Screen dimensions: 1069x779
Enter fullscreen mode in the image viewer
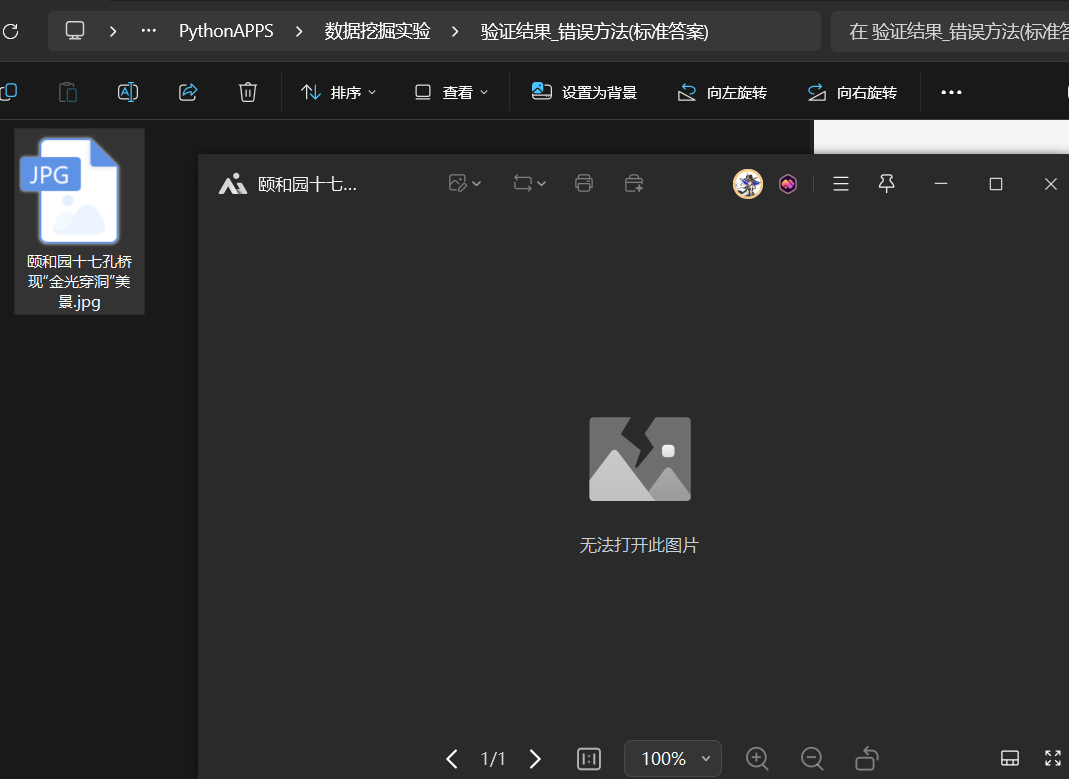point(1052,759)
